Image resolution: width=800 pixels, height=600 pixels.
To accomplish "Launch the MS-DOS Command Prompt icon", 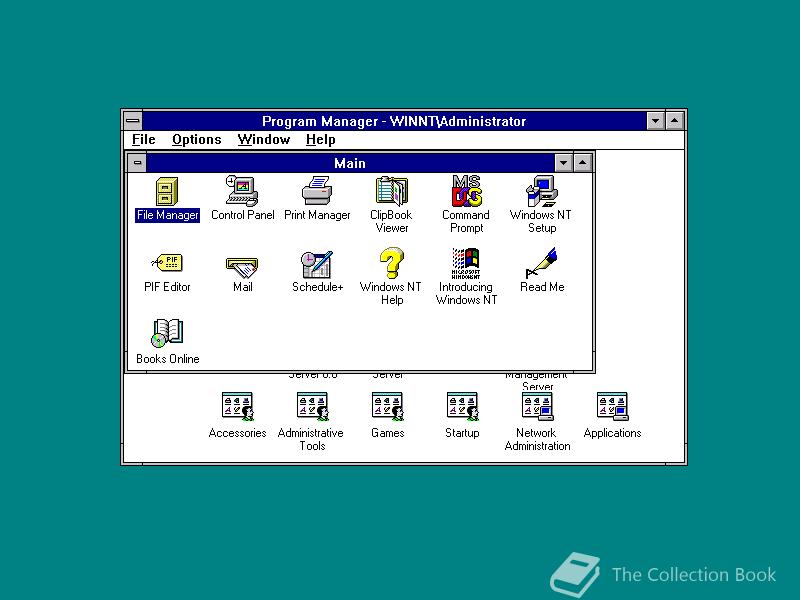I will 466,191.
